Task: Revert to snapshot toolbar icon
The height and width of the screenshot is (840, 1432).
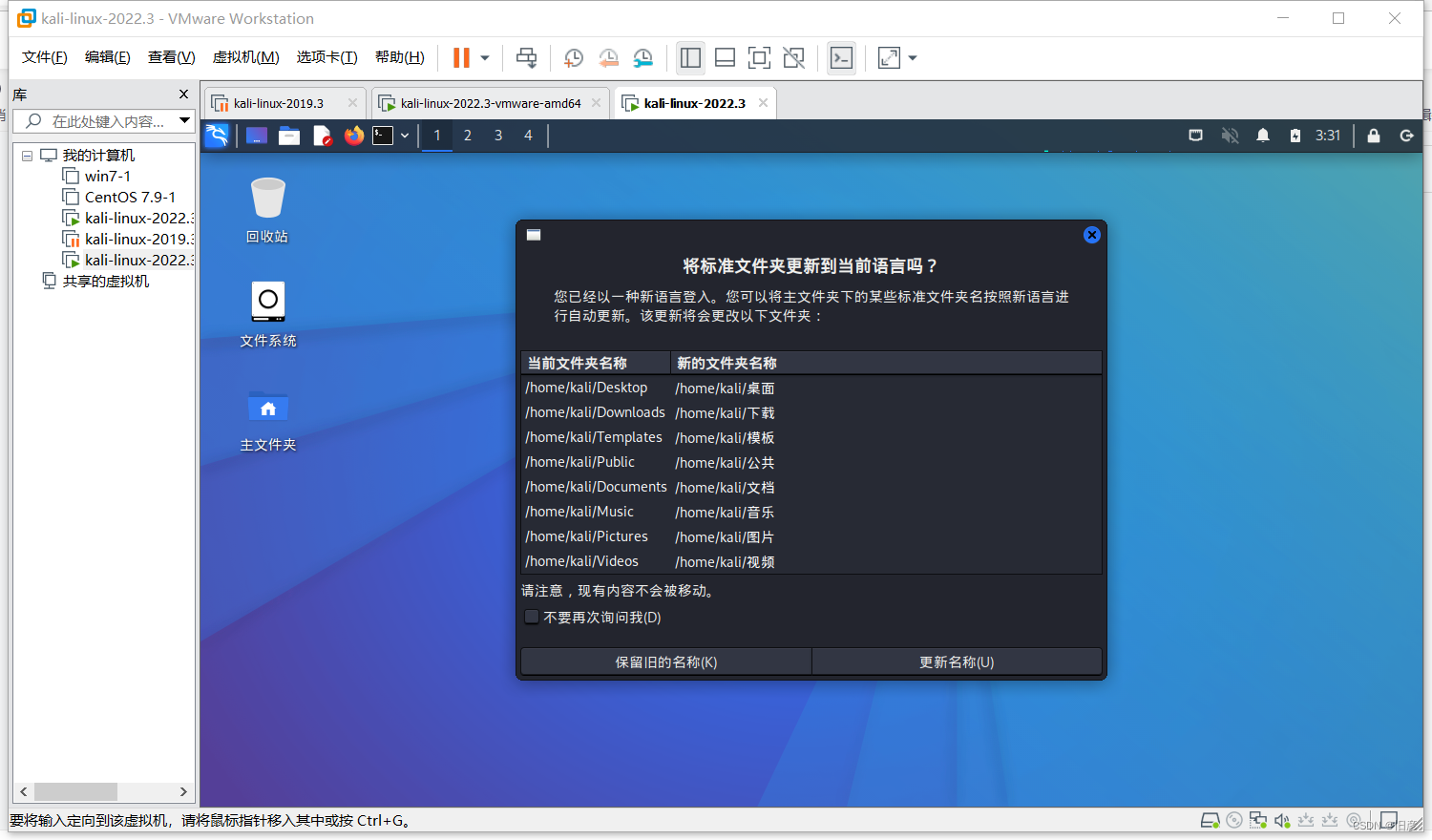Action: pos(608,58)
